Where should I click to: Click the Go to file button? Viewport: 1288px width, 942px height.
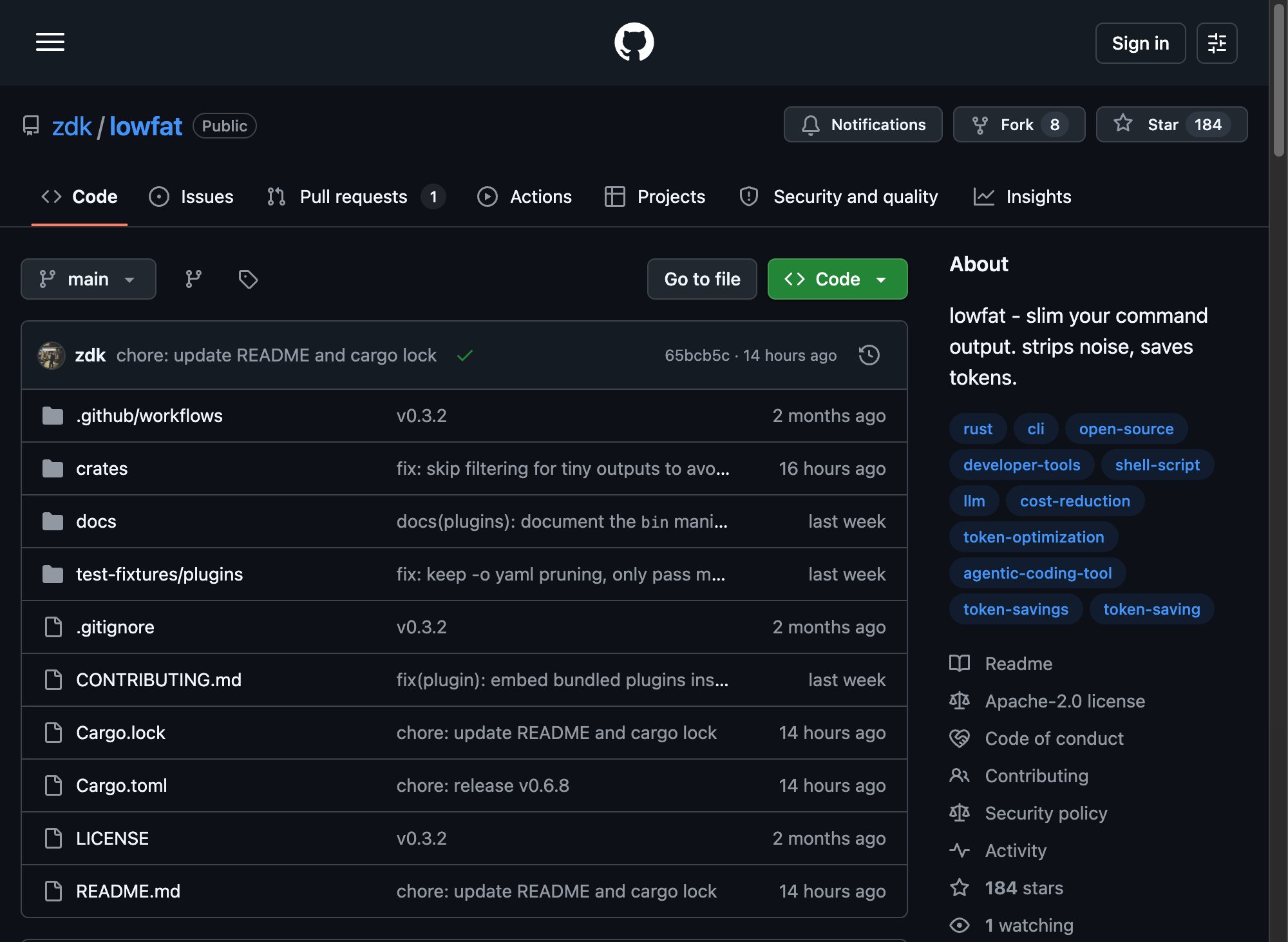[x=702, y=279]
